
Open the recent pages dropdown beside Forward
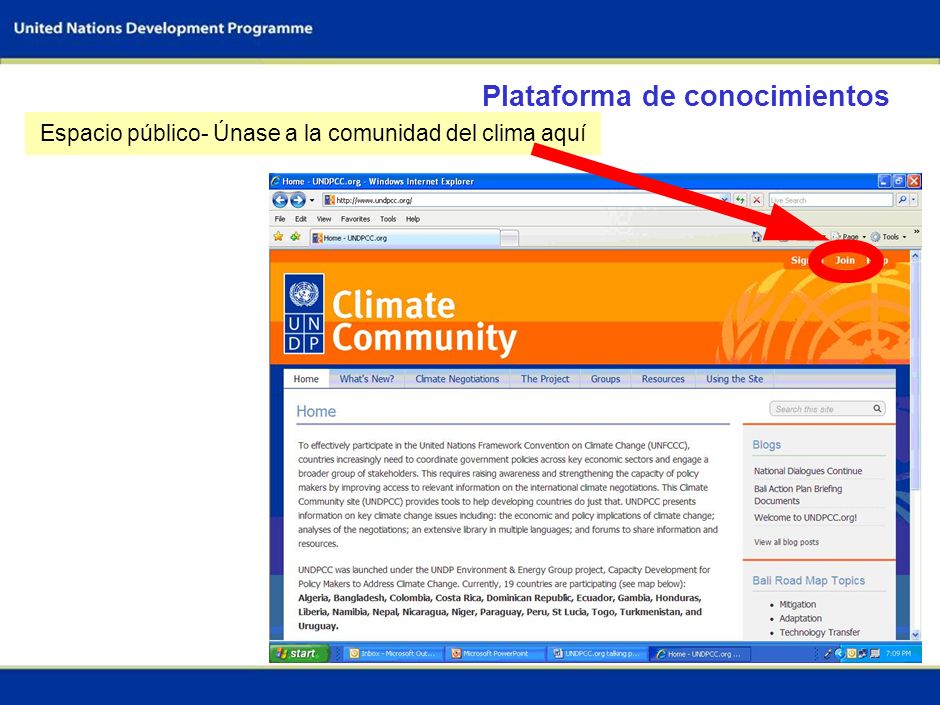tap(312, 200)
